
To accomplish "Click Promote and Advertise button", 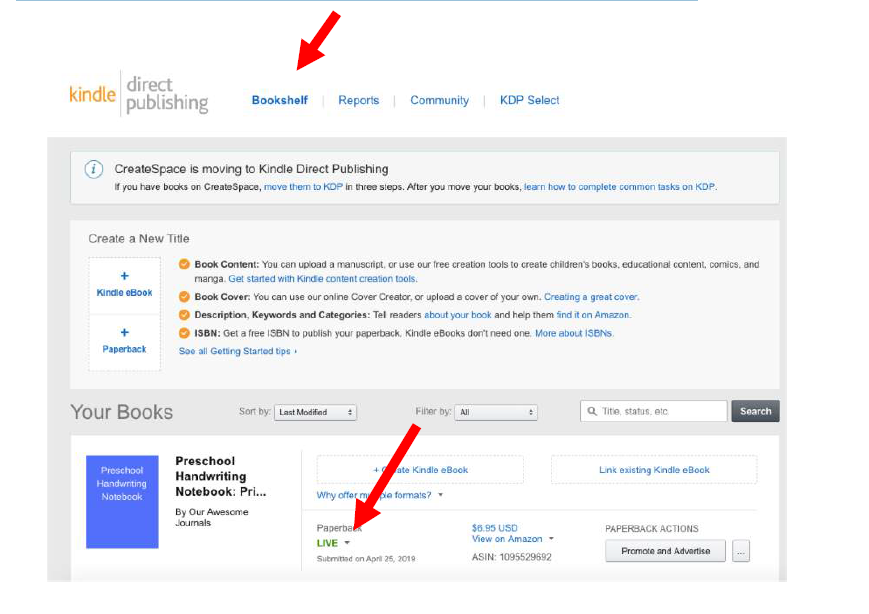I will [x=665, y=551].
